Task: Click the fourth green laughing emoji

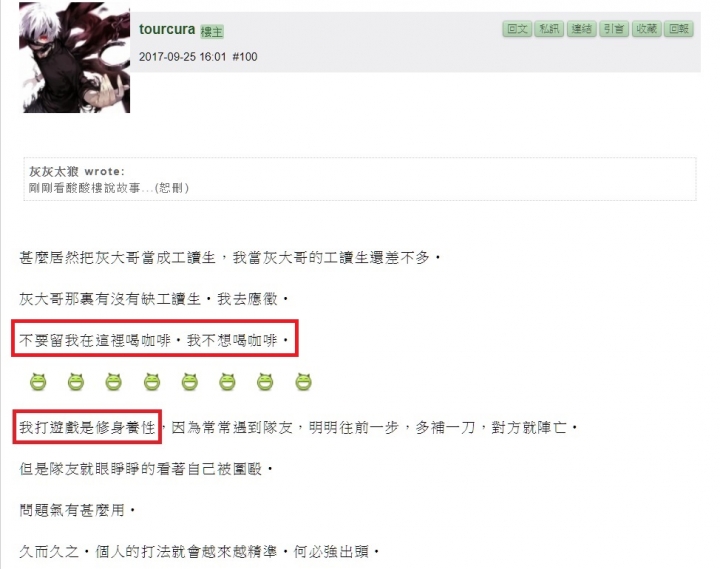Action: tap(152, 382)
